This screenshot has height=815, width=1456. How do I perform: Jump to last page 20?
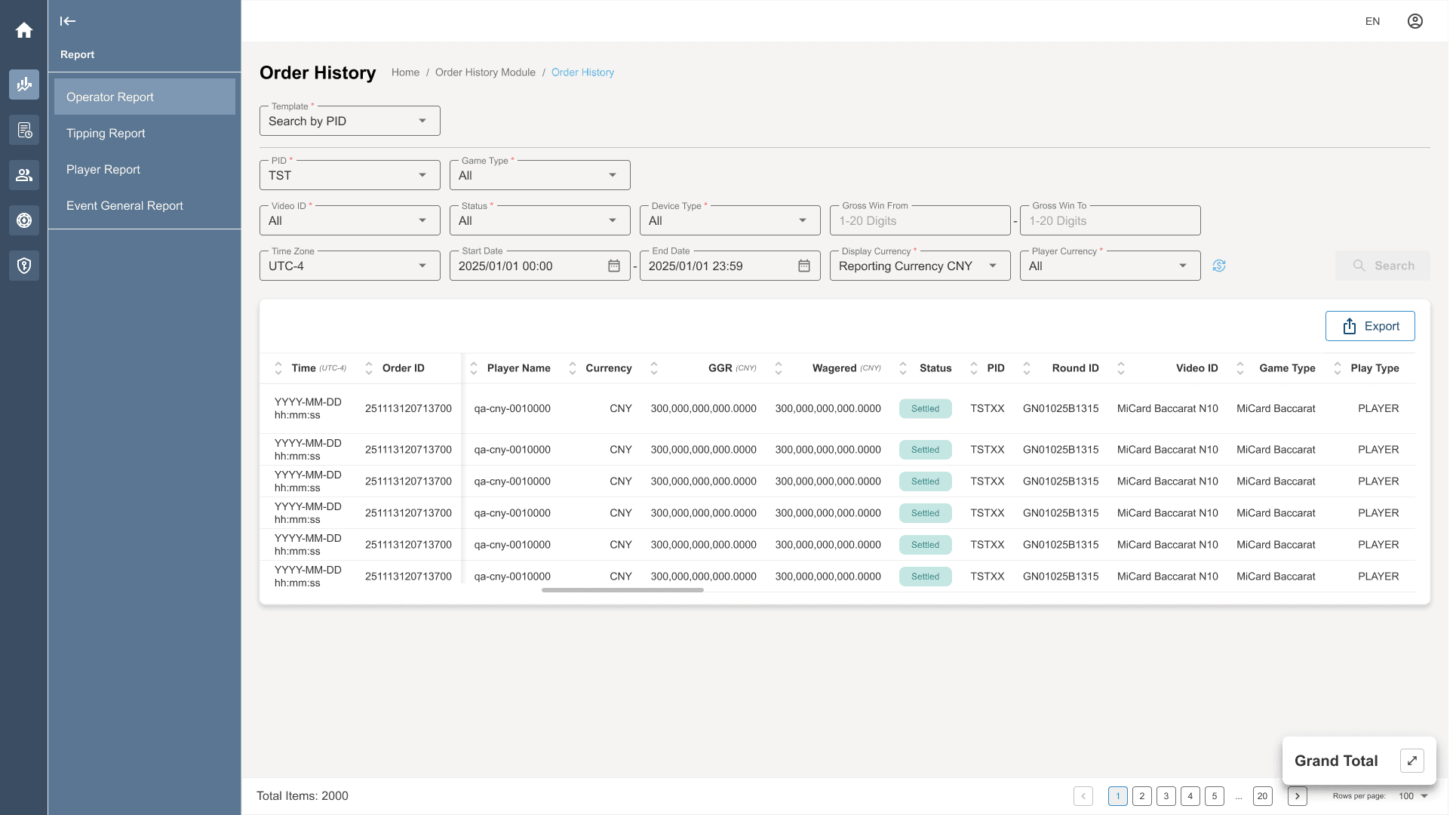[1263, 796]
